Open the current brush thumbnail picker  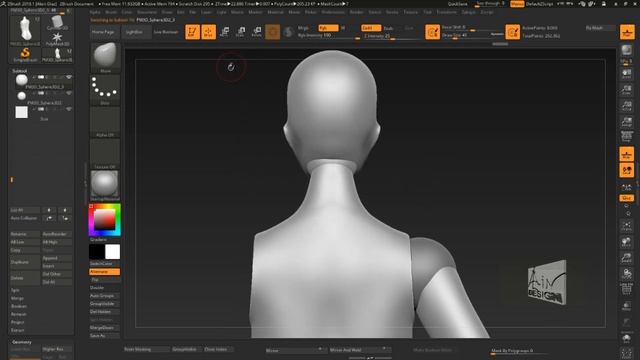pyautogui.click(x=105, y=57)
